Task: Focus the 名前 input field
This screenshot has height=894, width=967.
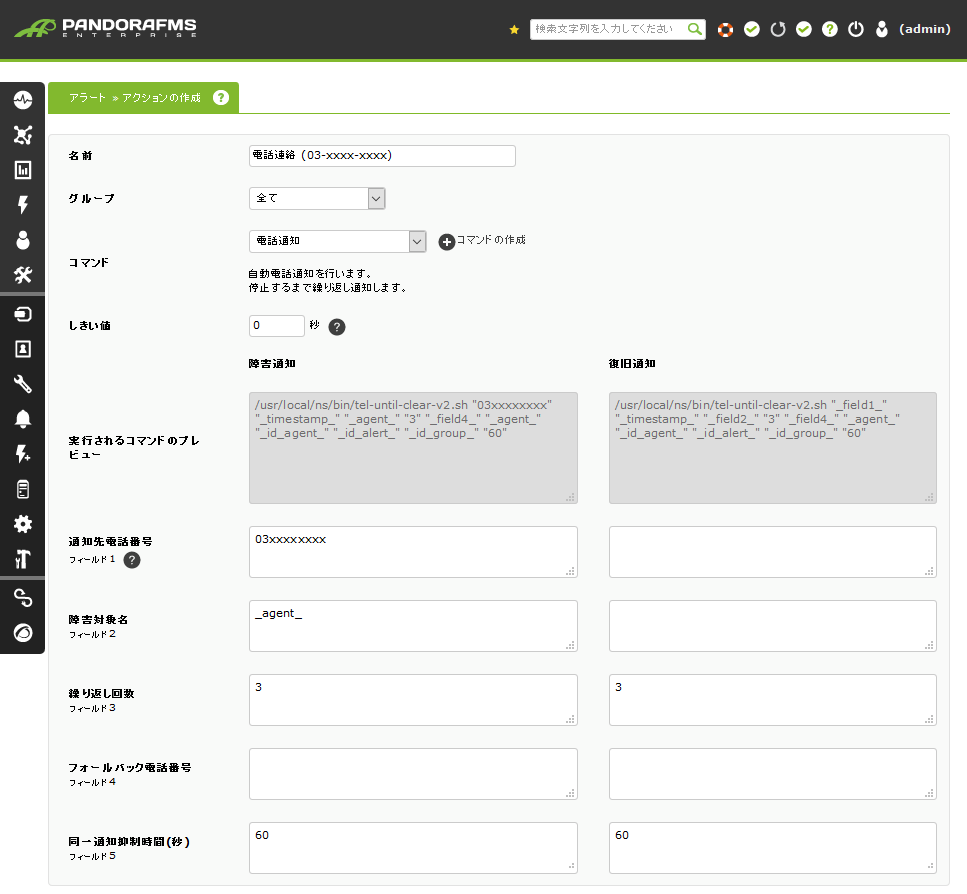Action: pyautogui.click(x=382, y=156)
